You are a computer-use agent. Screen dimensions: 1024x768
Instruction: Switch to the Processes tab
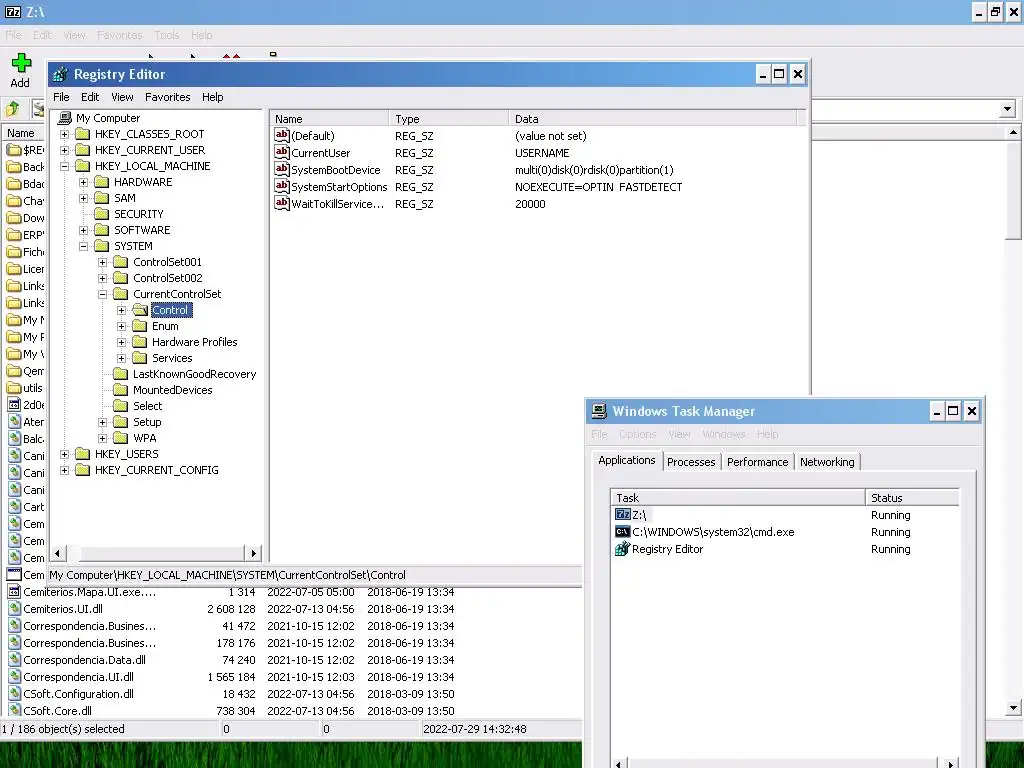pyautogui.click(x=691, y=462)
